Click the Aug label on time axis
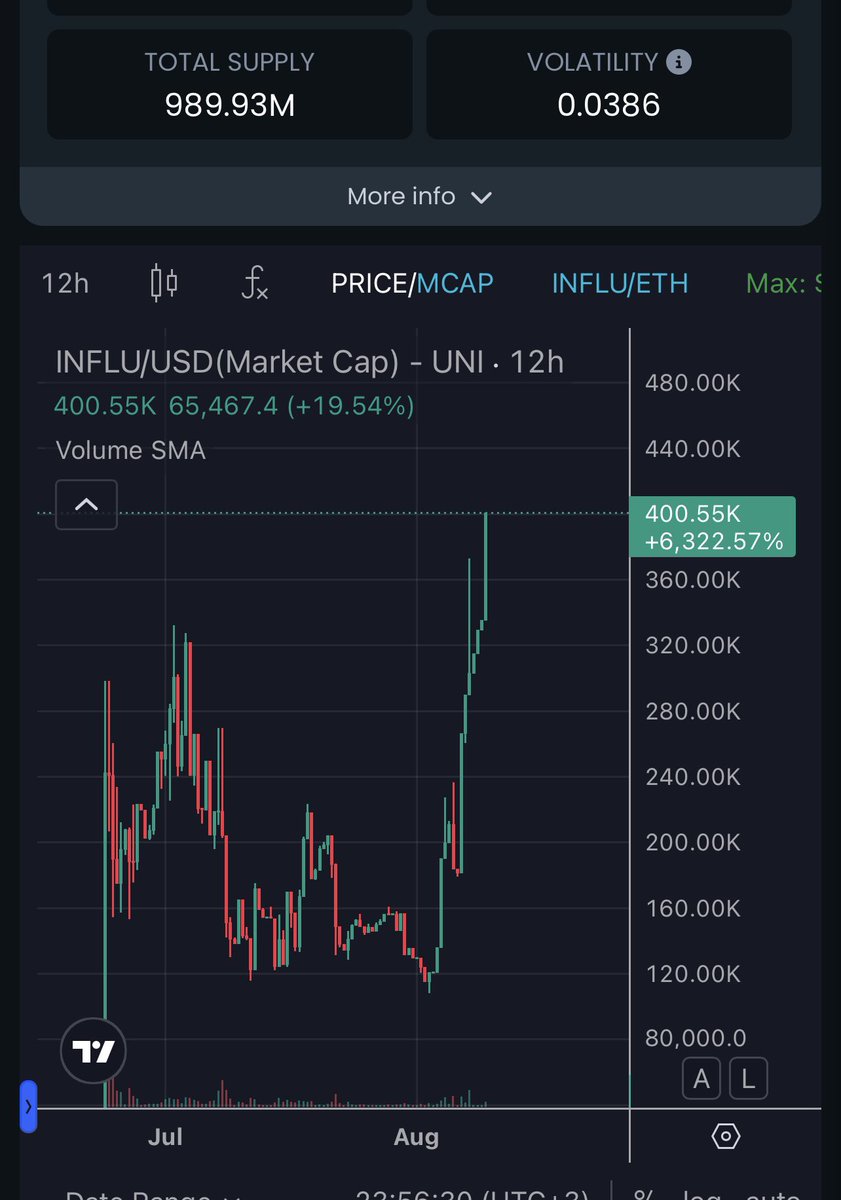Screen dimensions: 841x1200 (416, 1137)
